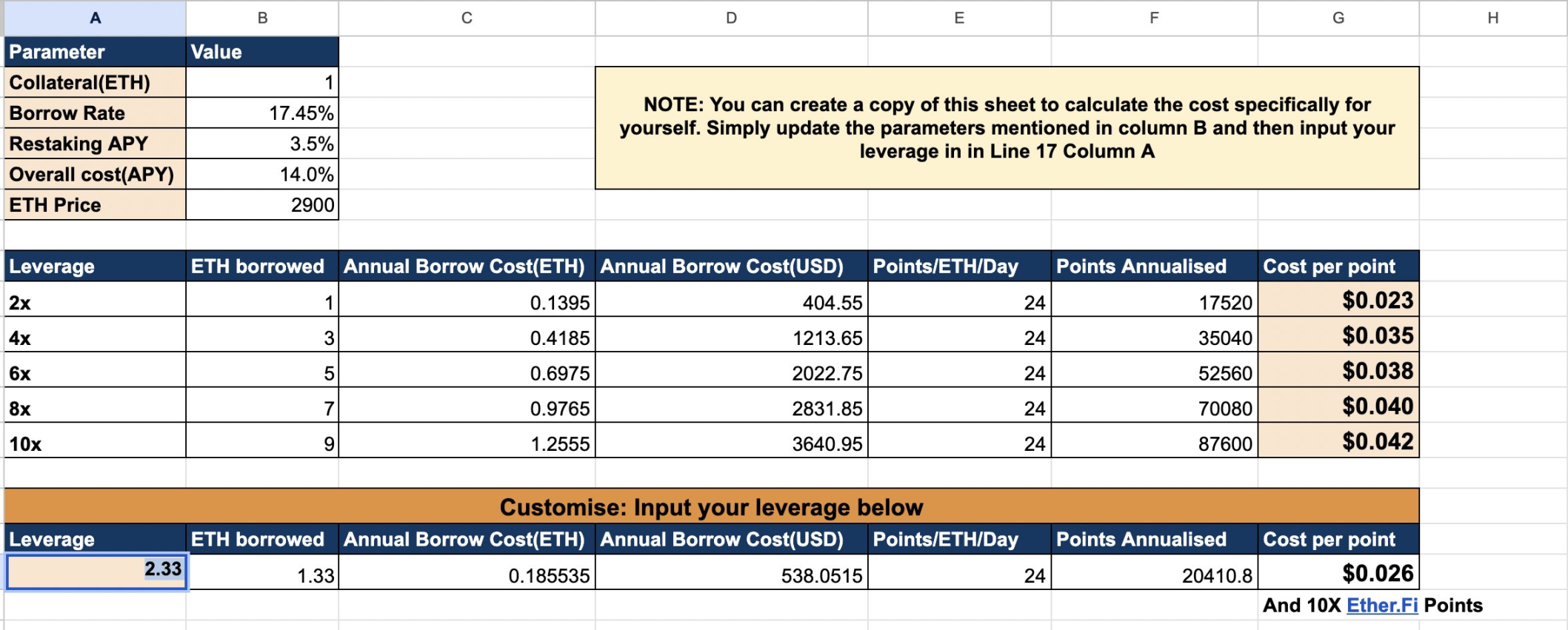
Task: Select the 538.0515 annual borrow cost cell
Action: (731, 575)
